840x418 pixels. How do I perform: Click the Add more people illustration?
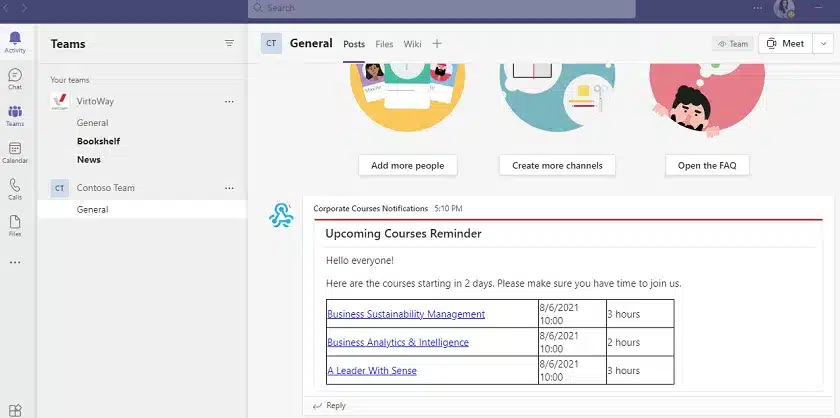(408, 98)
